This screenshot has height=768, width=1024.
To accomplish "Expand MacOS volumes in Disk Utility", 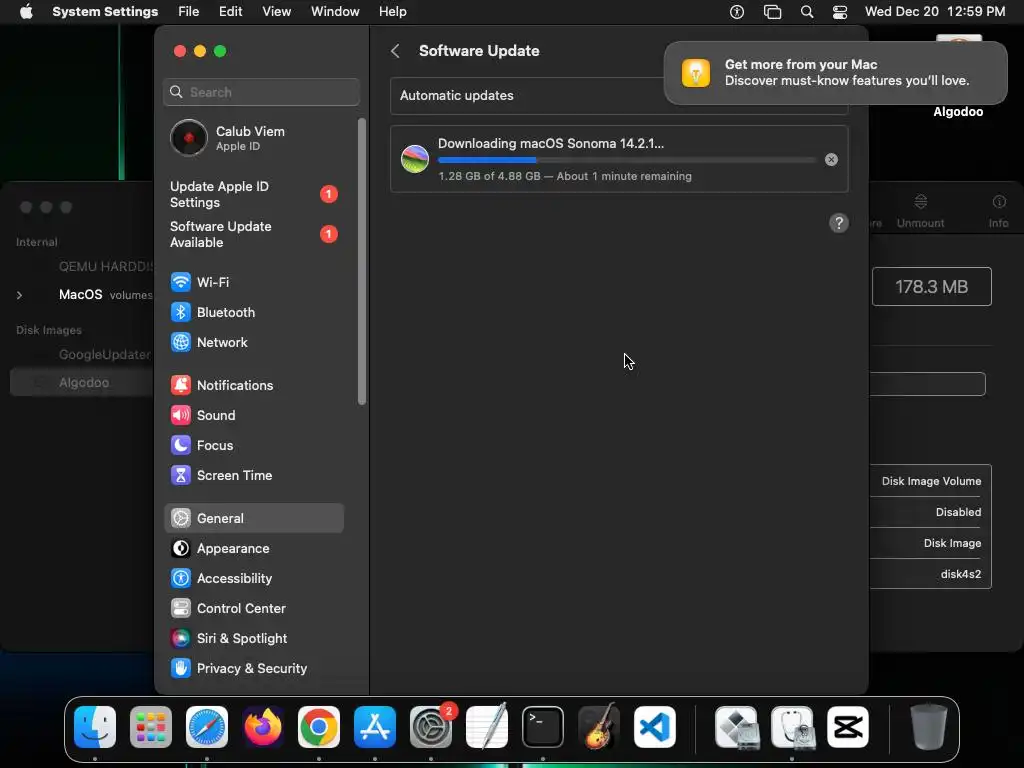I will [x=20, y=295].
